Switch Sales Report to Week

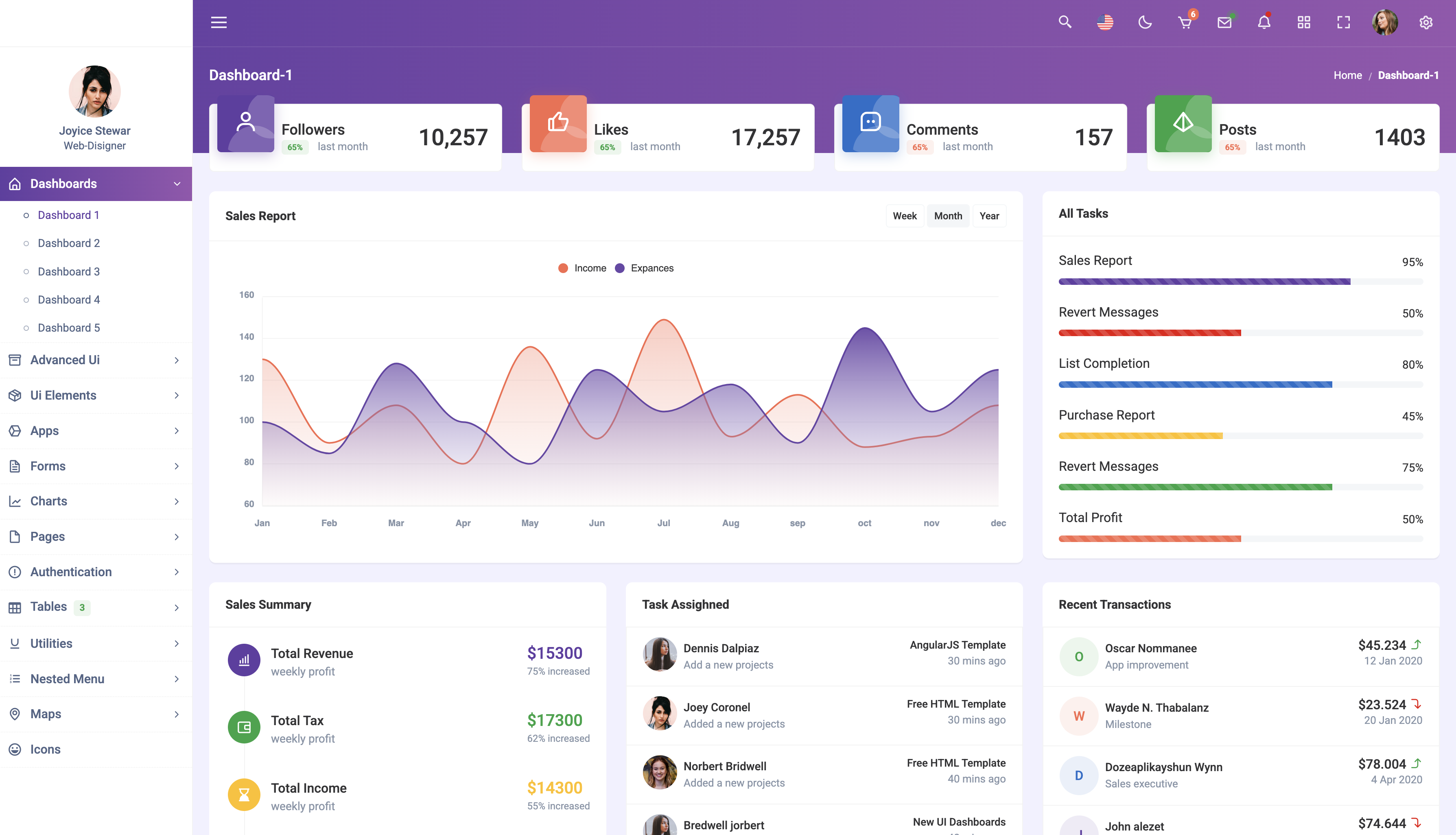pos(904,216)
